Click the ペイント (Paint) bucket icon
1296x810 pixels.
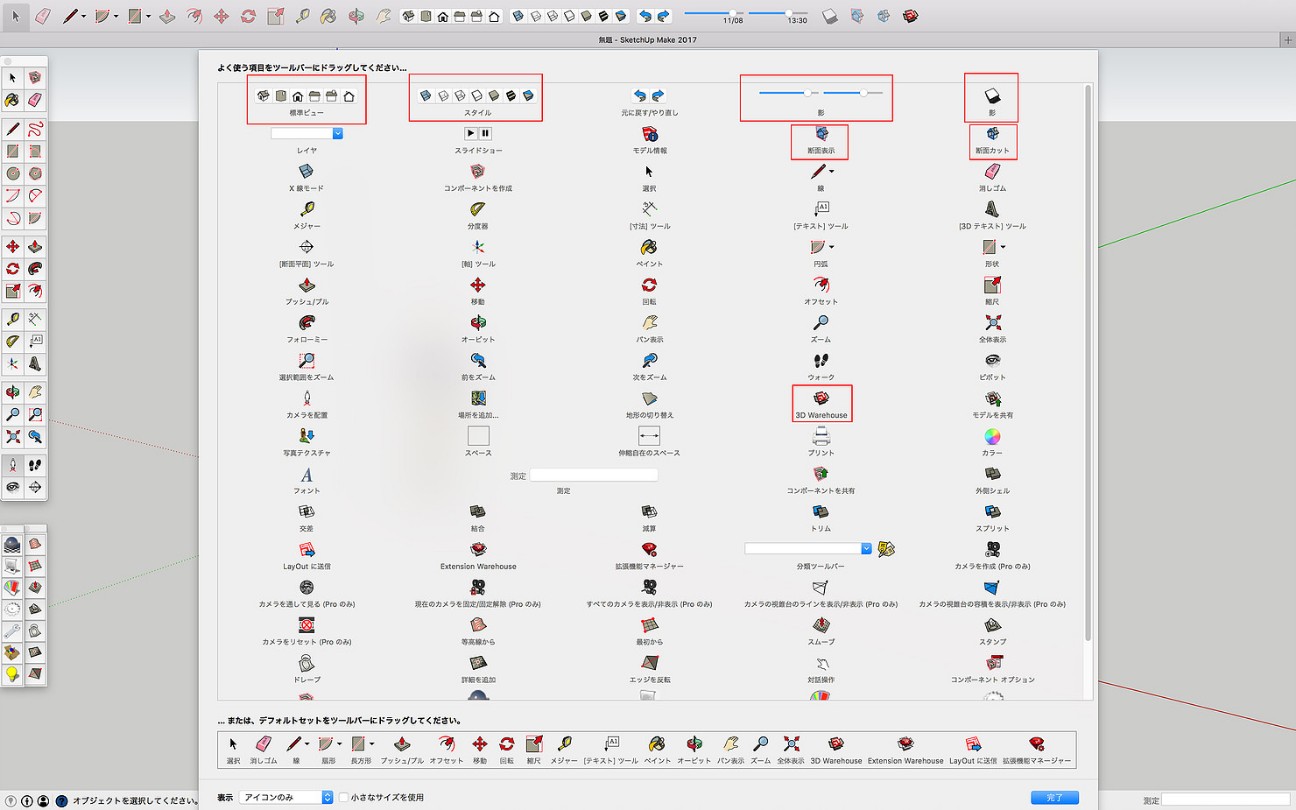(649, 247)
